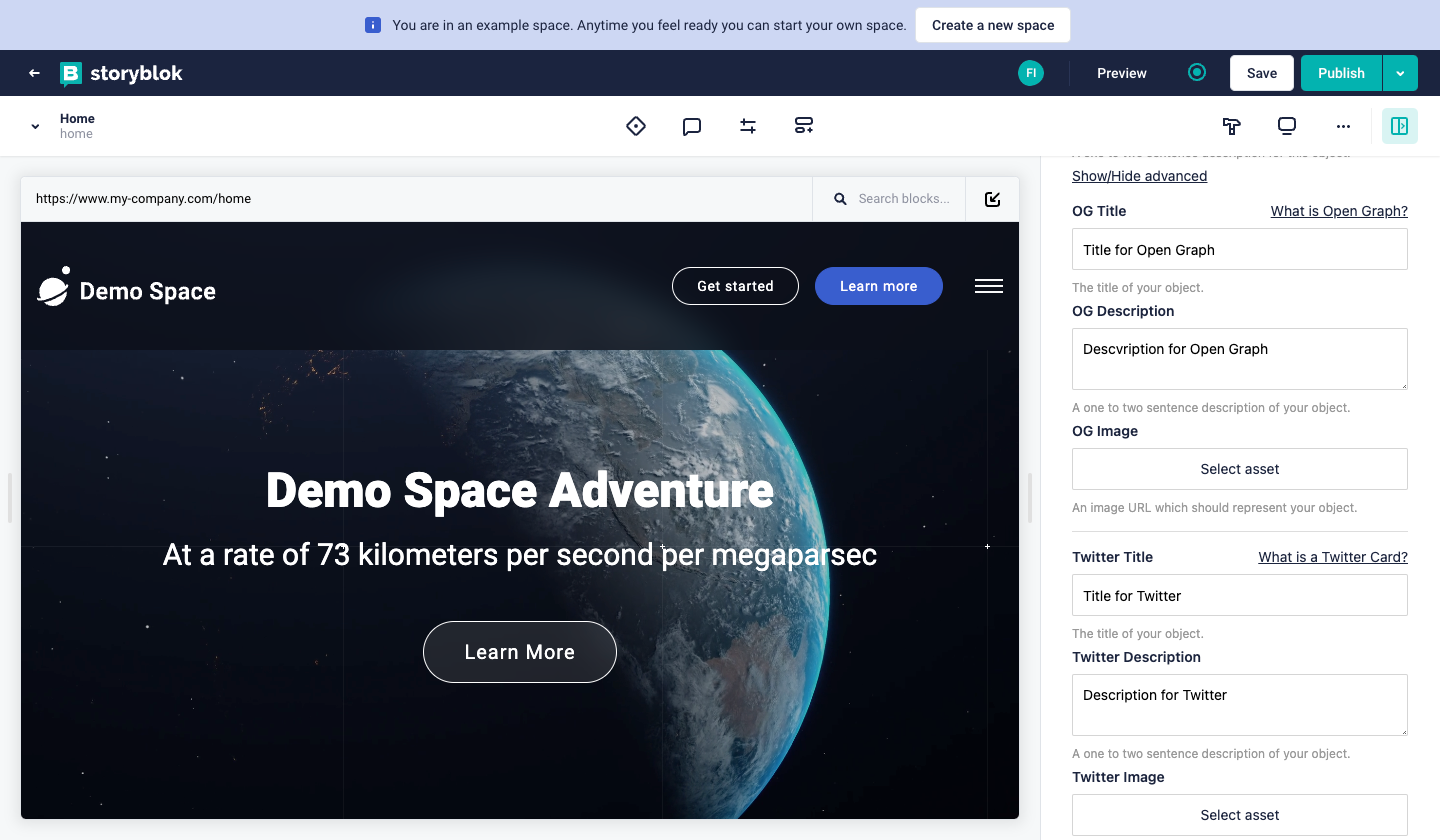This screenshot has width=1440, height=840.
Task: Open What is a Twitter Card link
Action: click(x=1333, y=557)
